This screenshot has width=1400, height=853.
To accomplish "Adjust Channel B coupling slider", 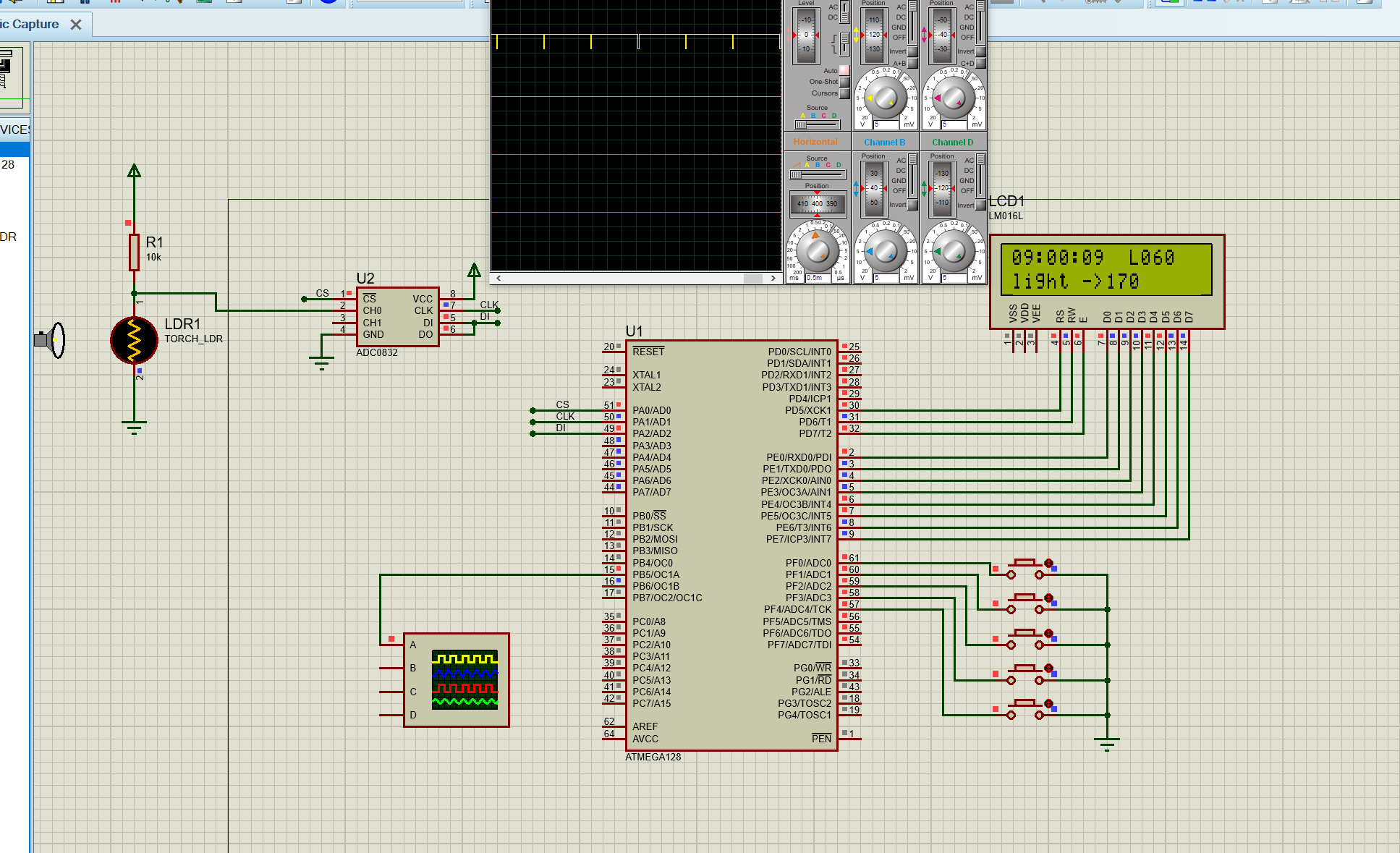I will pos(912,175).
